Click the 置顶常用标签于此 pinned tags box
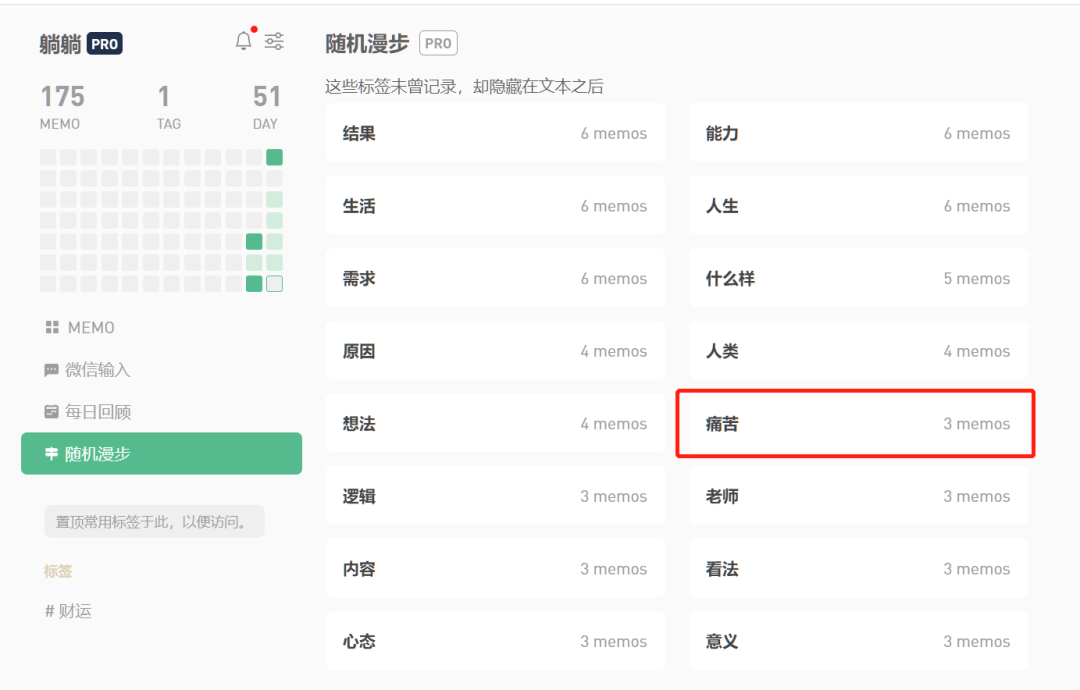Image resolution: width=1080 pixels, height=690 pixels. pyautogui.click(x=154, y=521)
